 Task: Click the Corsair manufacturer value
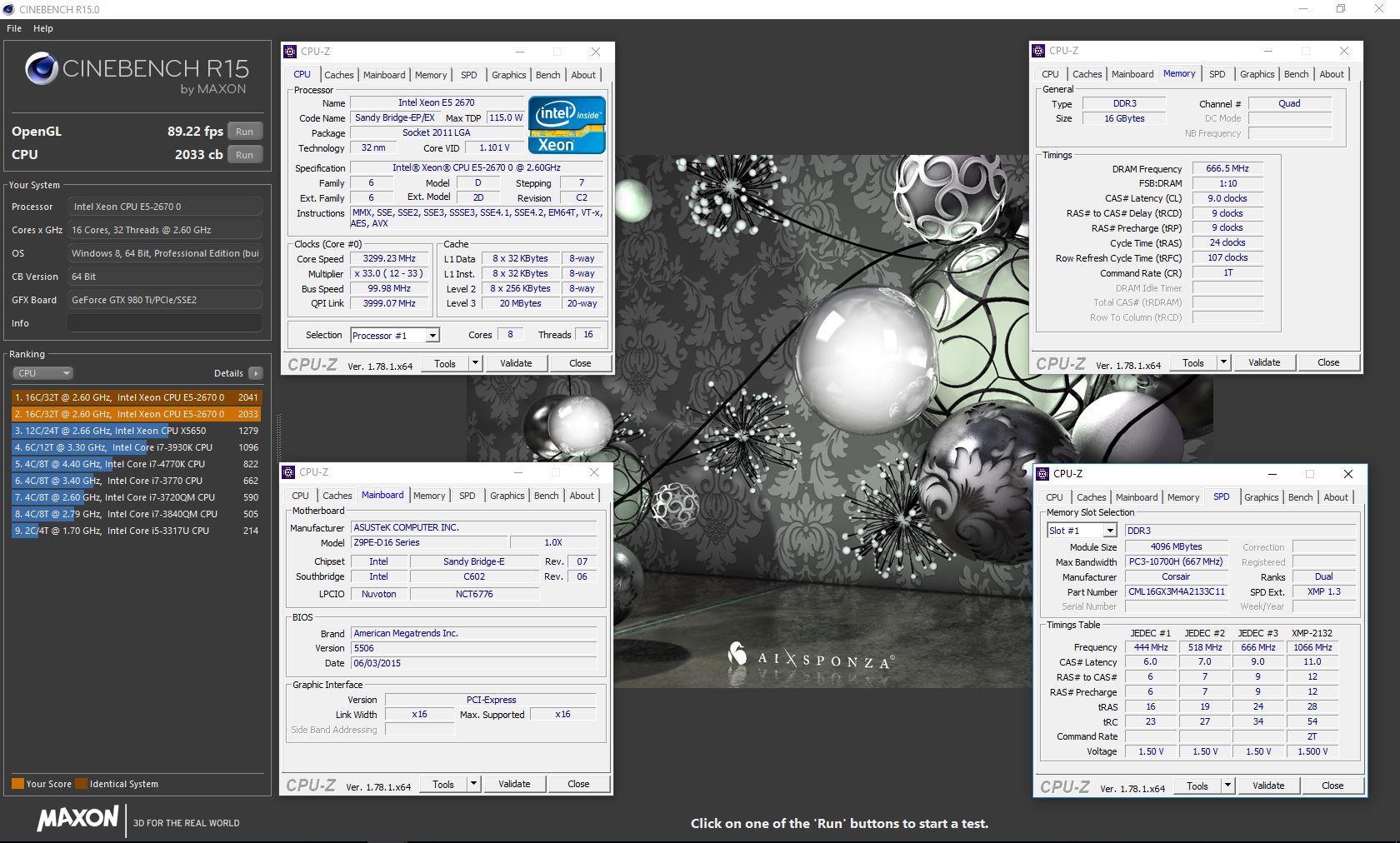tap(1176, 577)
